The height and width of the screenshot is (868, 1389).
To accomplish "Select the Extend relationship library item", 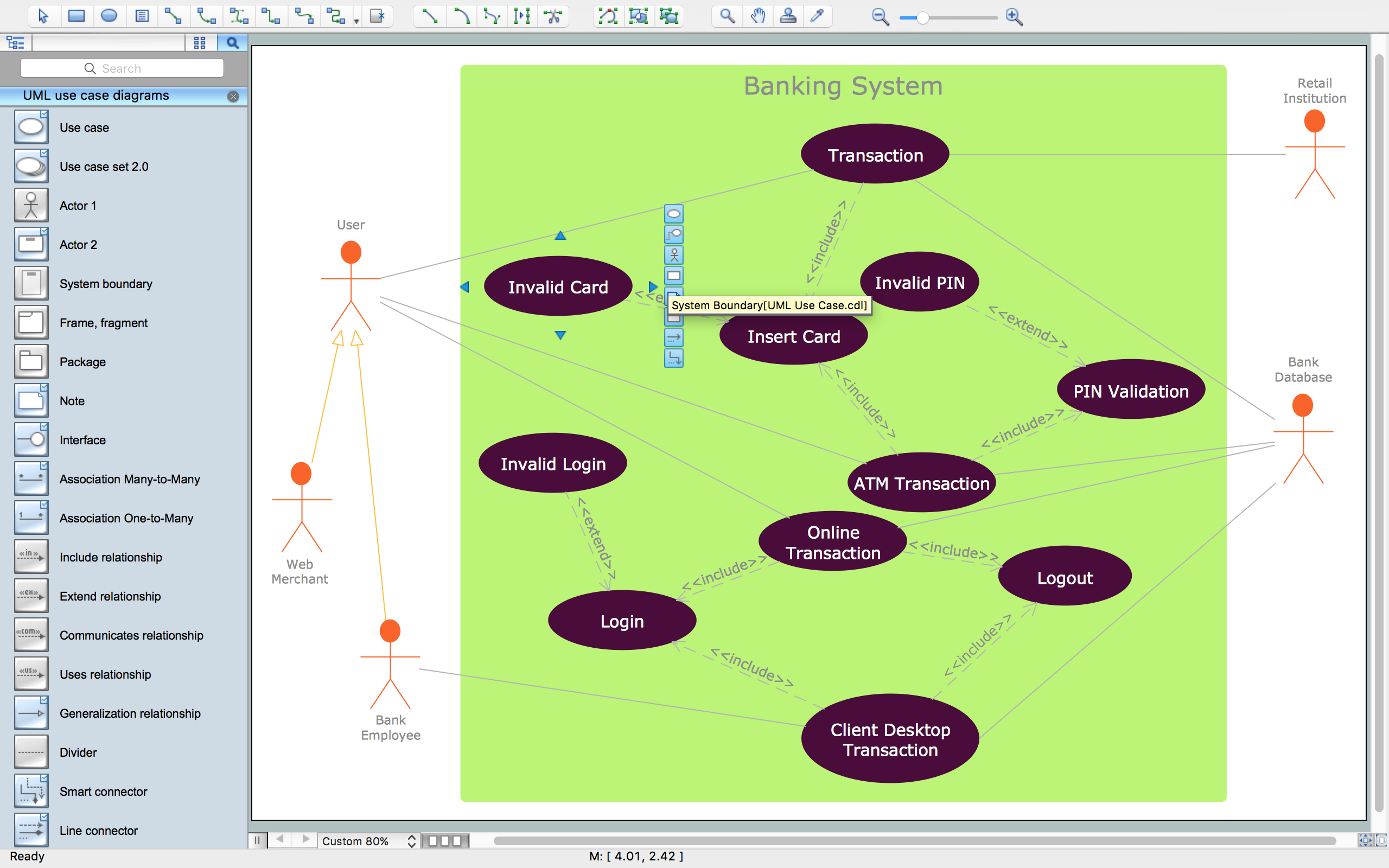I will 110,596.
